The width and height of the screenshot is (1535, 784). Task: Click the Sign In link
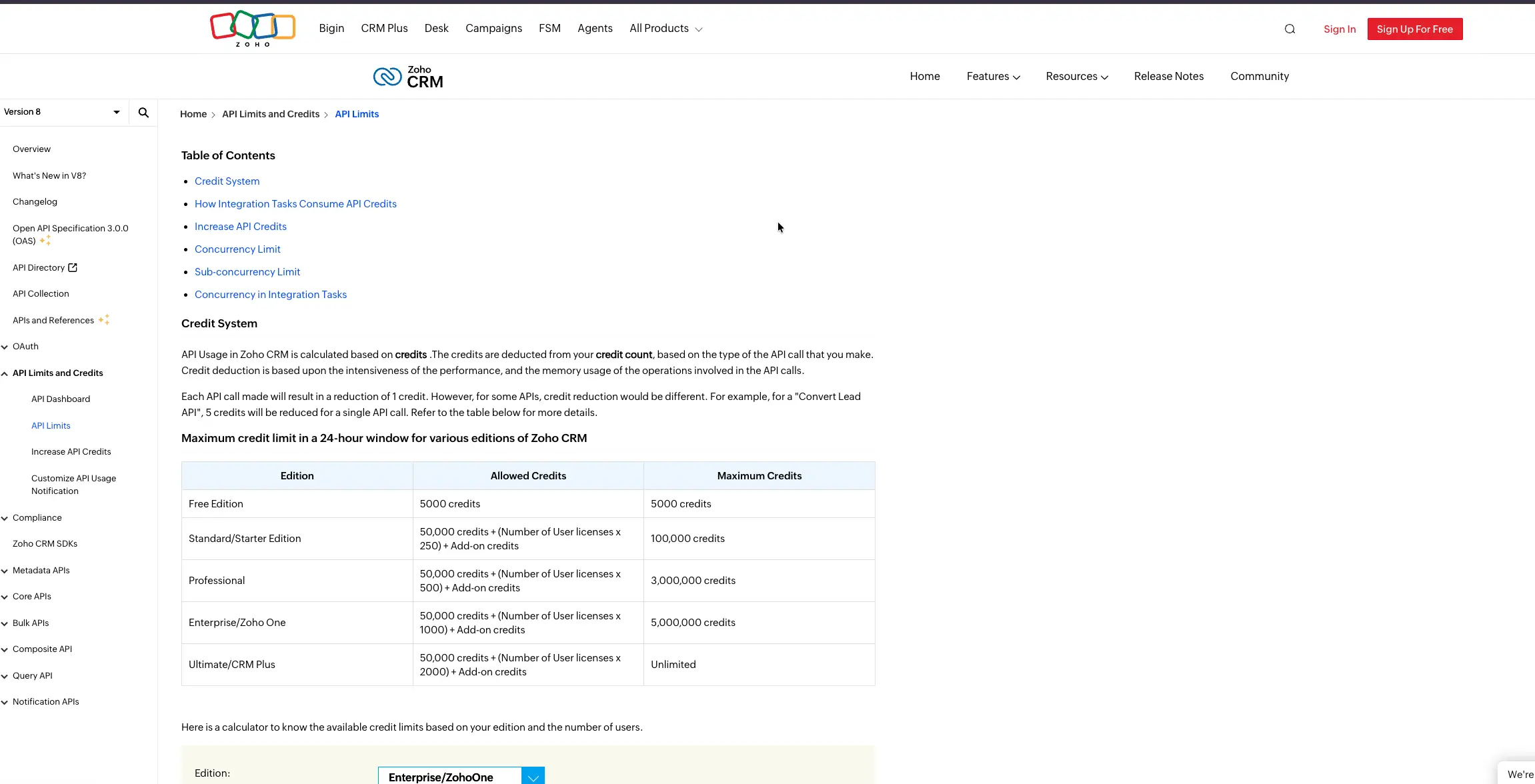(x=1340, y=29)
